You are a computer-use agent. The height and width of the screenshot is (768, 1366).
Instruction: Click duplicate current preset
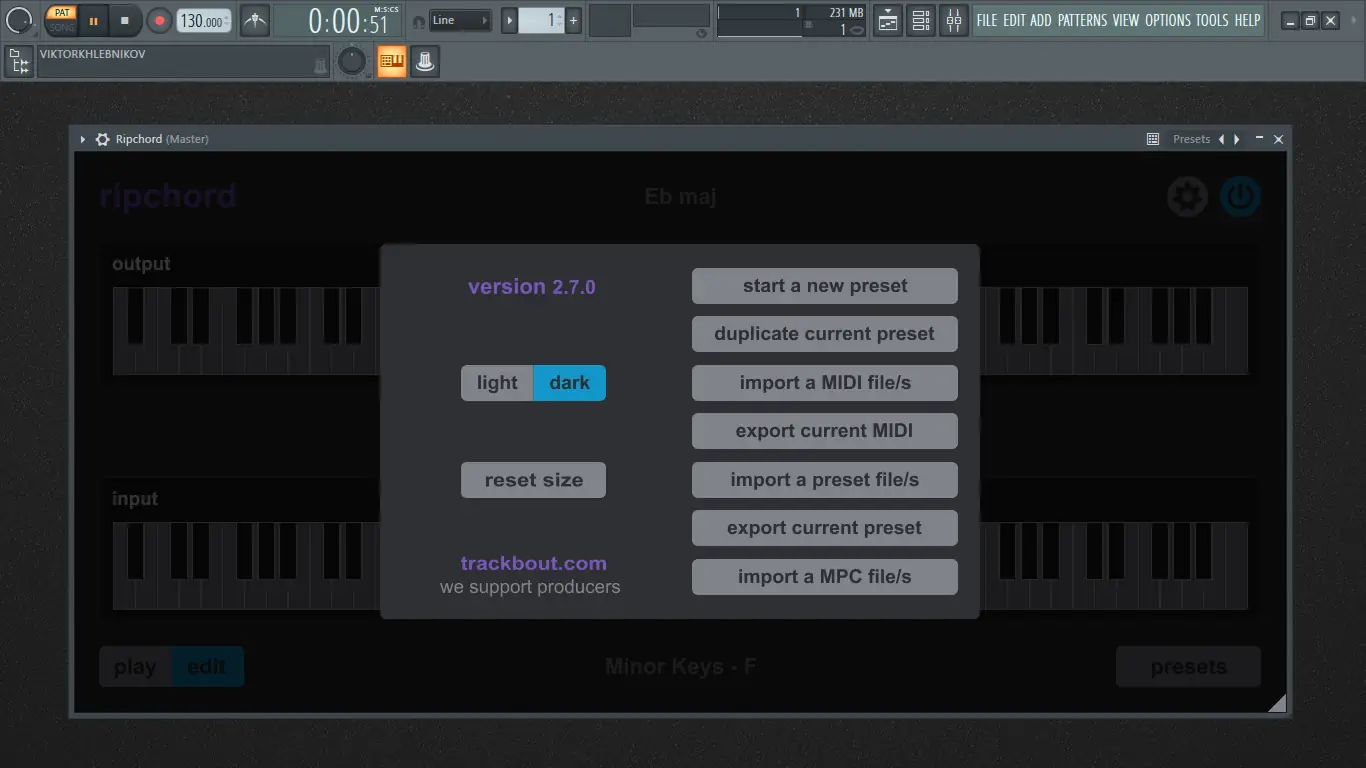tap(825, 334)
